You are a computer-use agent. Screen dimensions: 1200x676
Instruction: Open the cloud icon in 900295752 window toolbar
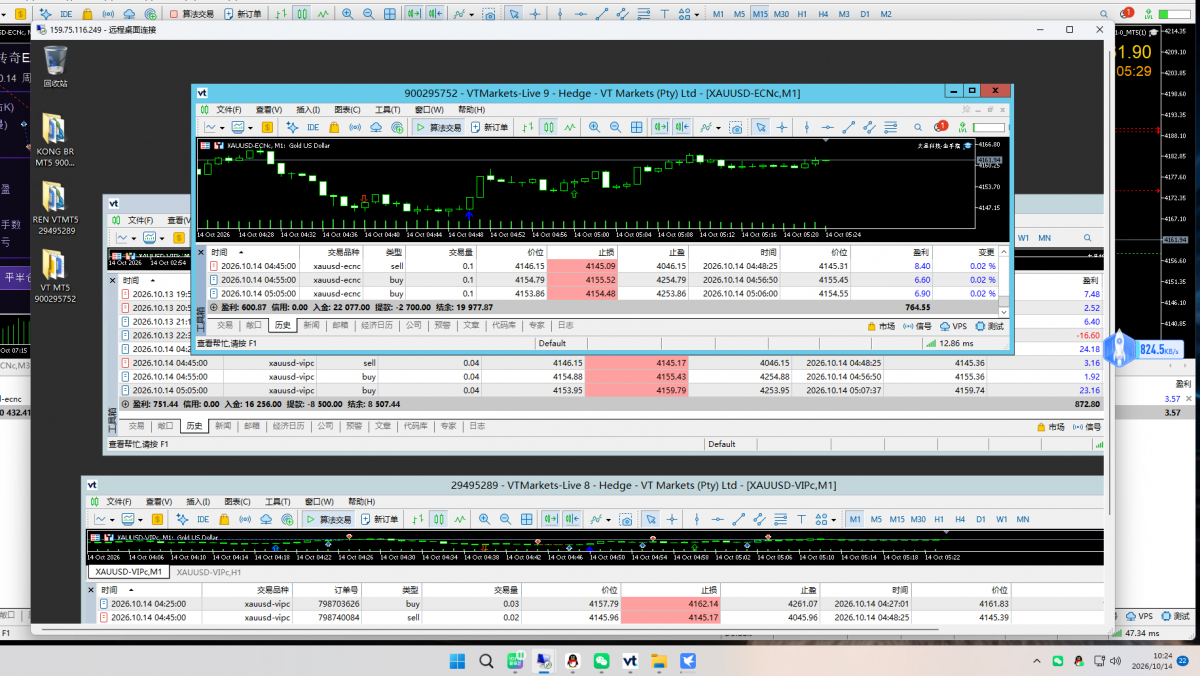click(x=376, y=127)
